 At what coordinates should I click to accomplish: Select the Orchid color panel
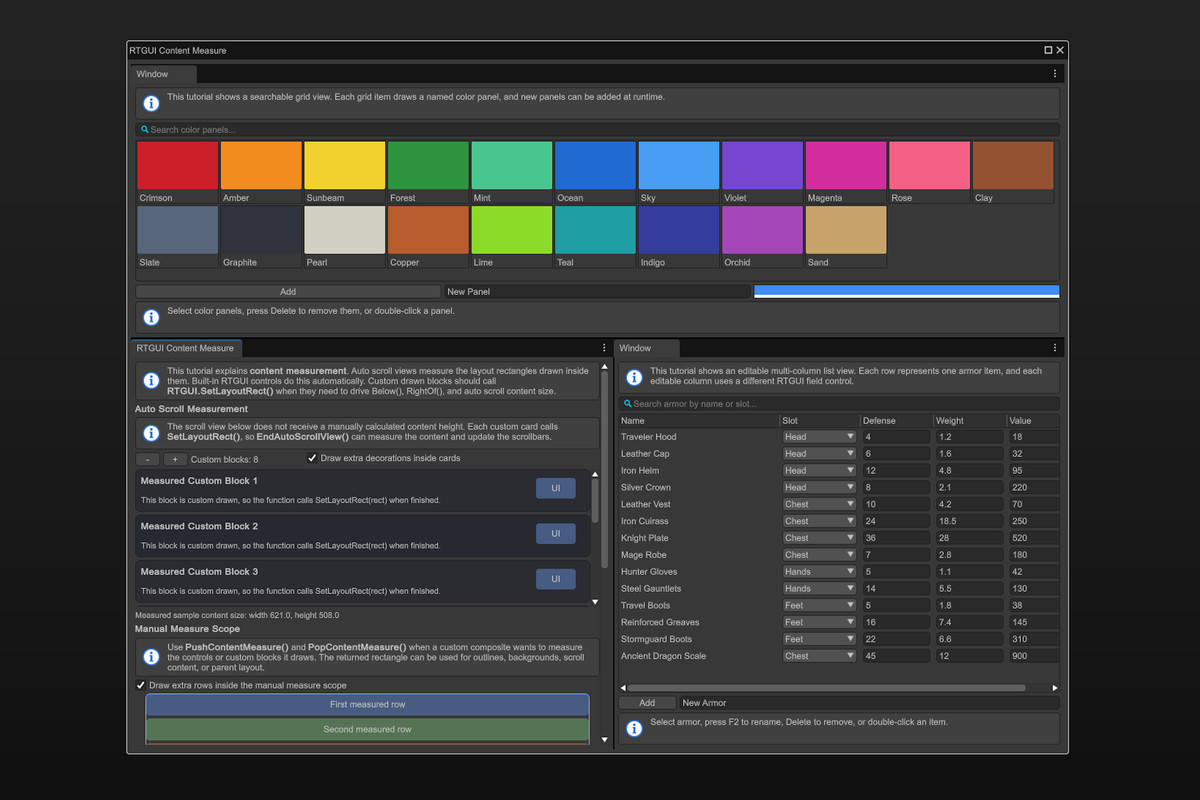coord(762,237)
